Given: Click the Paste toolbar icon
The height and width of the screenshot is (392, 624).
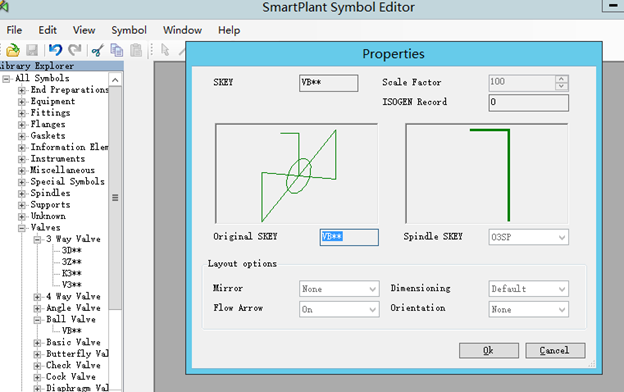Looking at the screenshot, I should click(x=136, y=50).
